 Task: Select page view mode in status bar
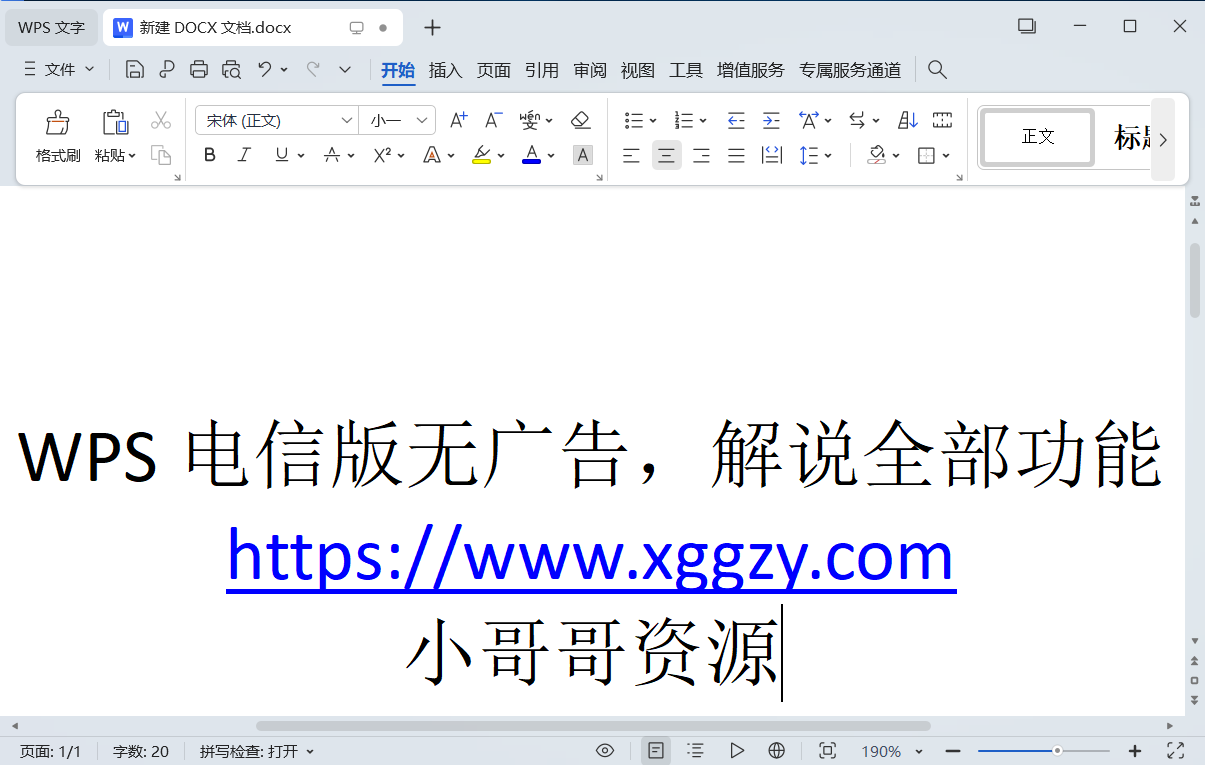click(656, 751)
